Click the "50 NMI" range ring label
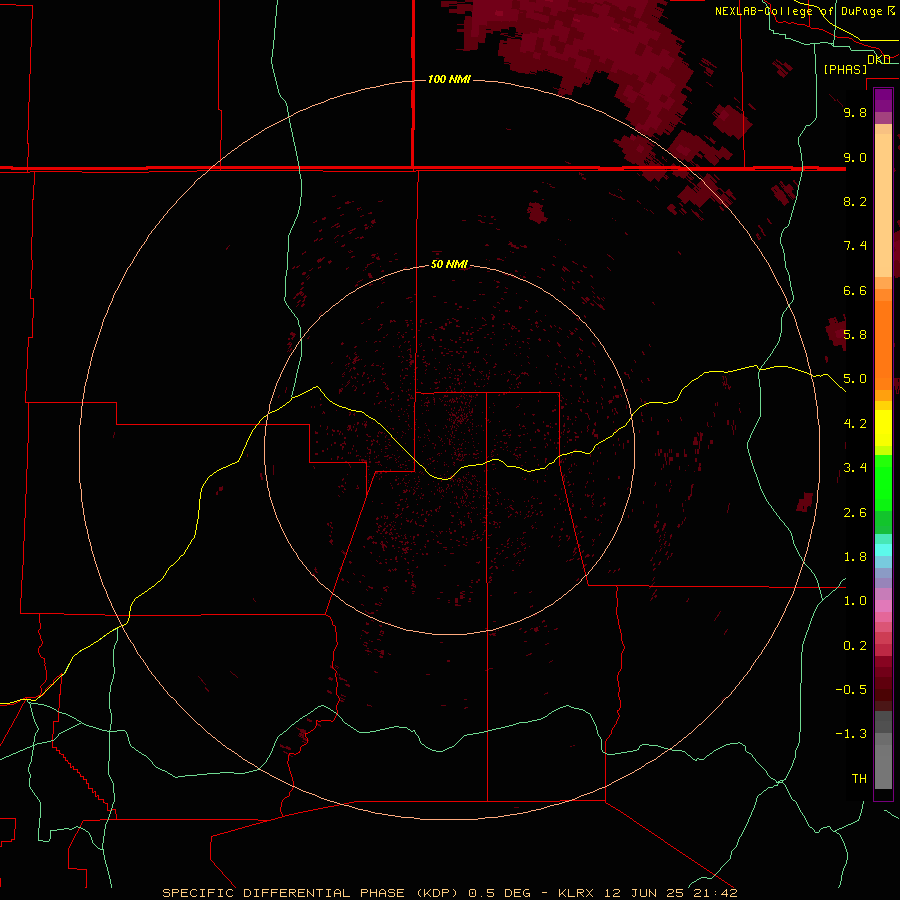Viewport: 900px width, 900px height. (449, 264)
